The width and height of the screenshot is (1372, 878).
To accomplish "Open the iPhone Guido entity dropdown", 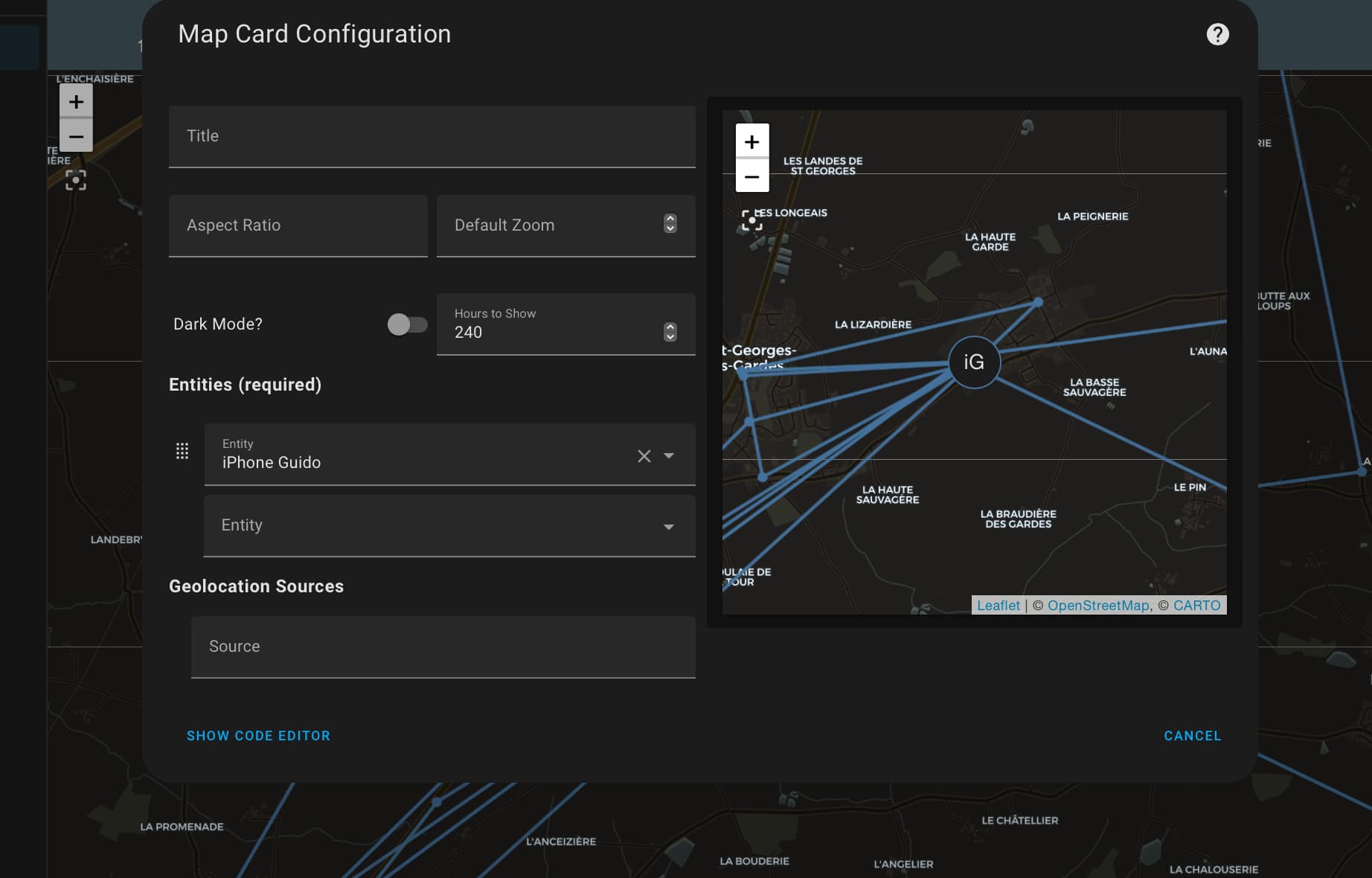I will (x=668, y=455).
